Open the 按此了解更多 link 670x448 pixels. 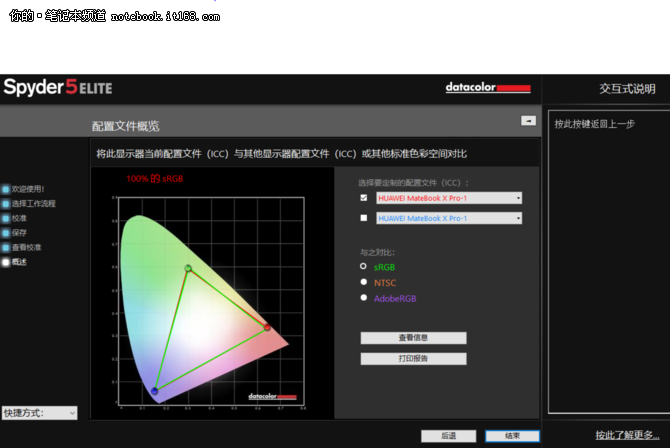pyautogui.click(x=626, y=435)
